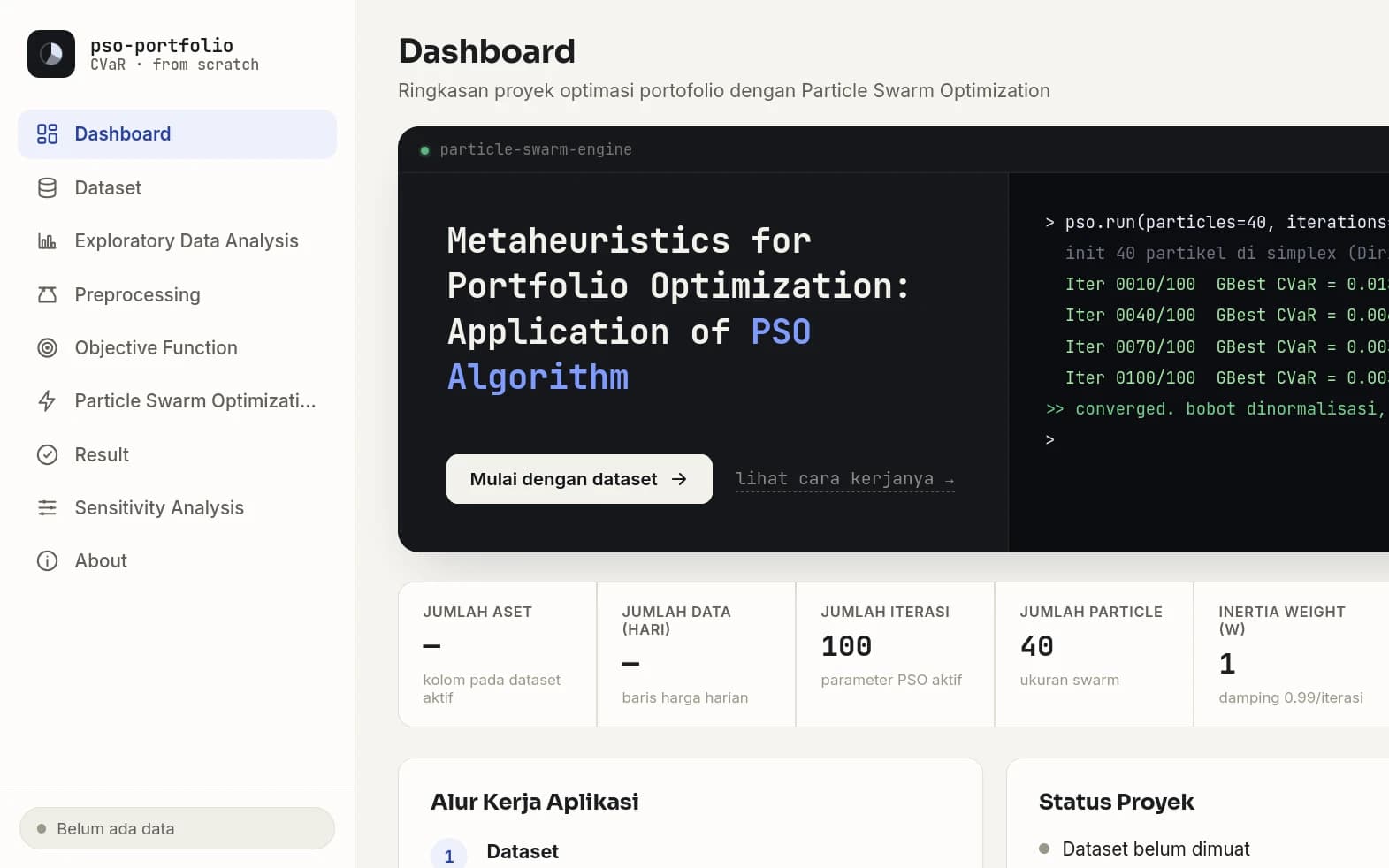The image size is (1389, 868).
Task: Open Exploratory Data Analysis section
Action: 177,241
